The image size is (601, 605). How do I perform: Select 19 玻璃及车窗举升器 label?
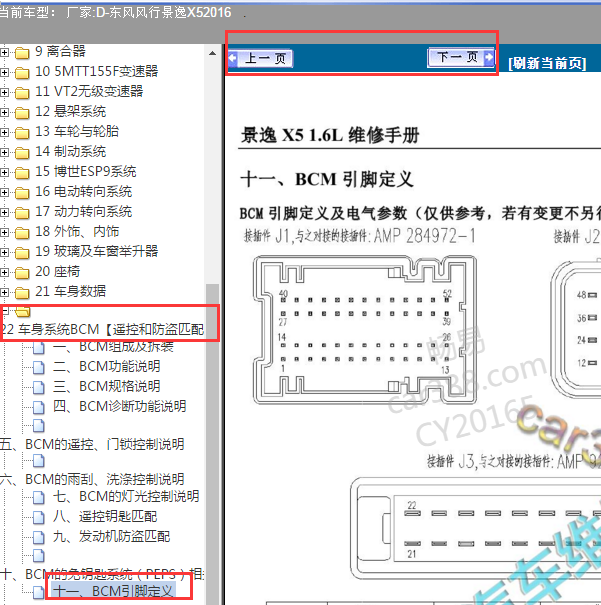96,252
